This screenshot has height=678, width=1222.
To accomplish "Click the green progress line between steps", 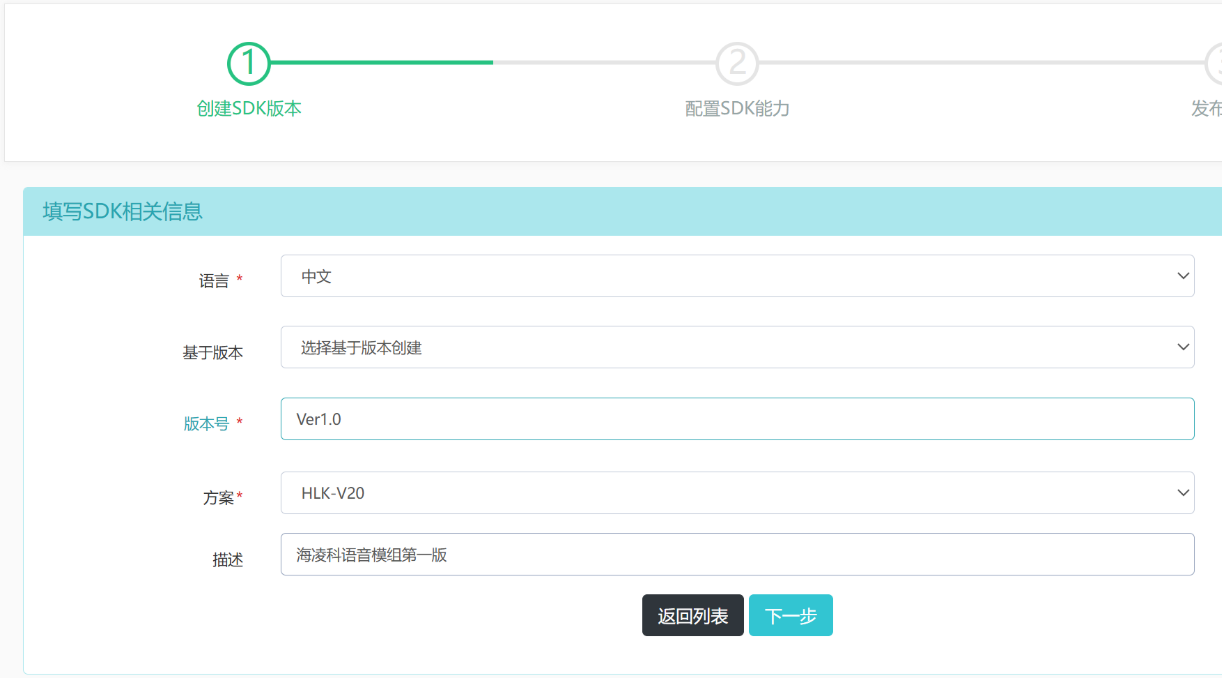I will (x=380, y=62).
